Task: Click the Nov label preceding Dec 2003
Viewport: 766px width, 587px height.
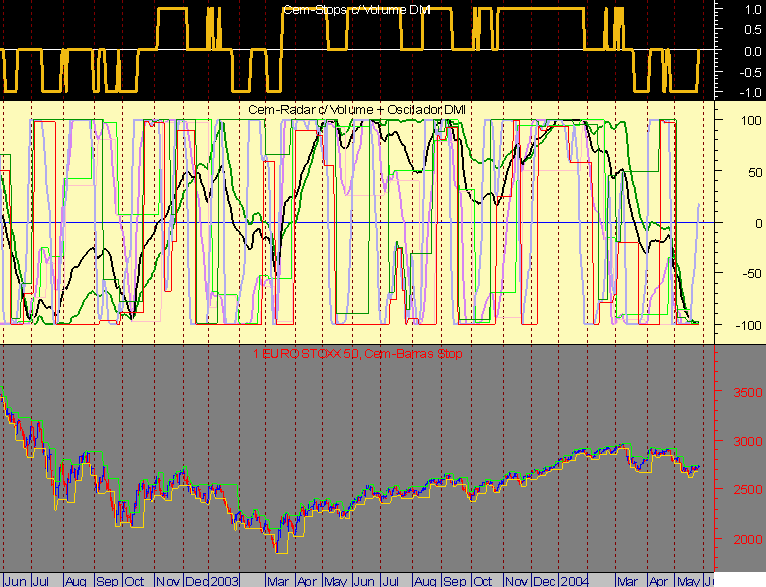Action: 168,581
